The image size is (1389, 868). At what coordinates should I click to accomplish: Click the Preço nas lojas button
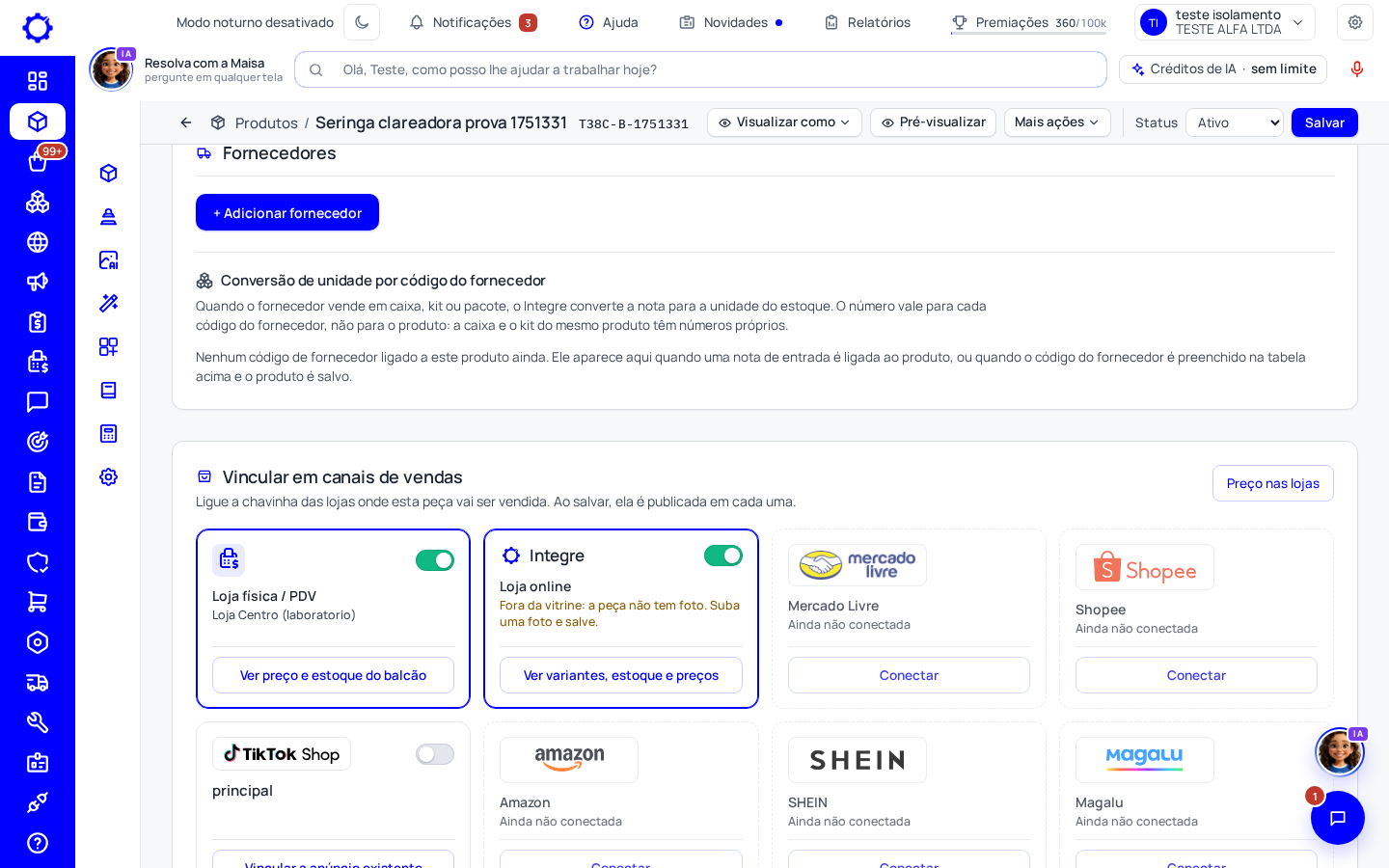tap(1273, 483)
